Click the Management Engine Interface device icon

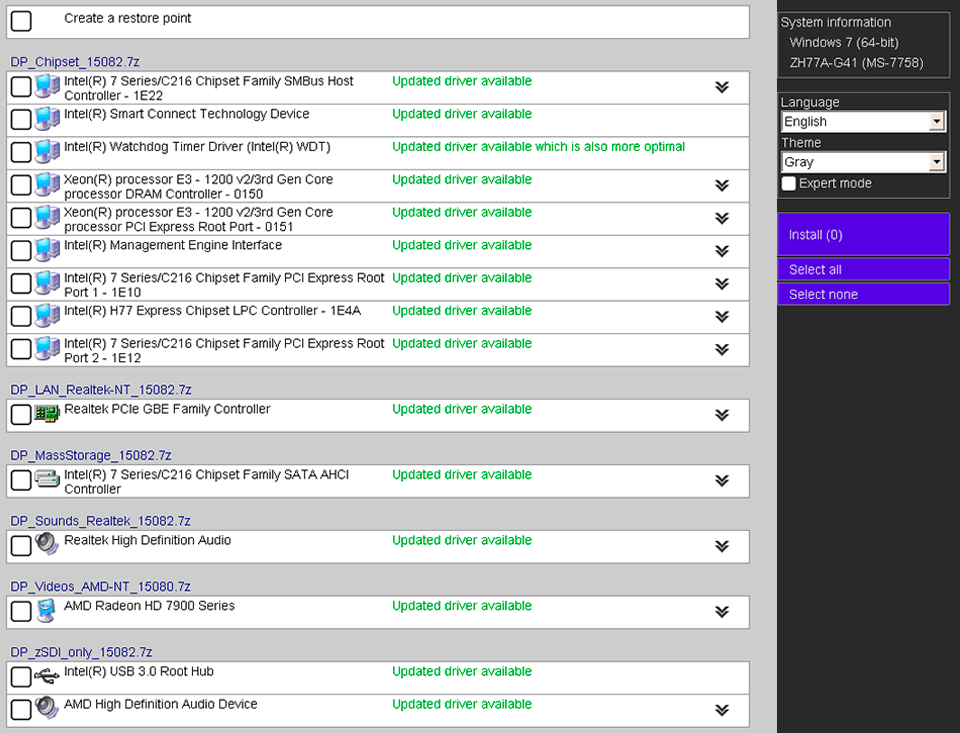click(x=47, y=250)
